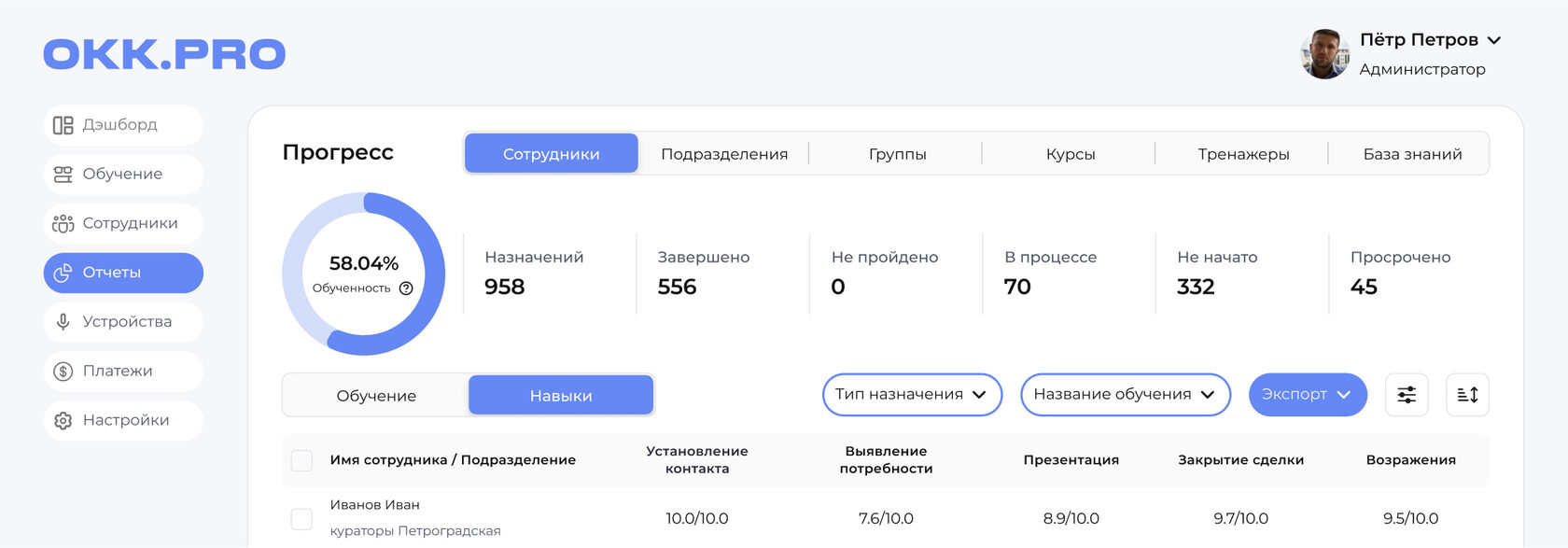Switch to the Подразделения tab
This screenshot has height=548, width=1568.
pyautogui.click(x=724, y=154)
